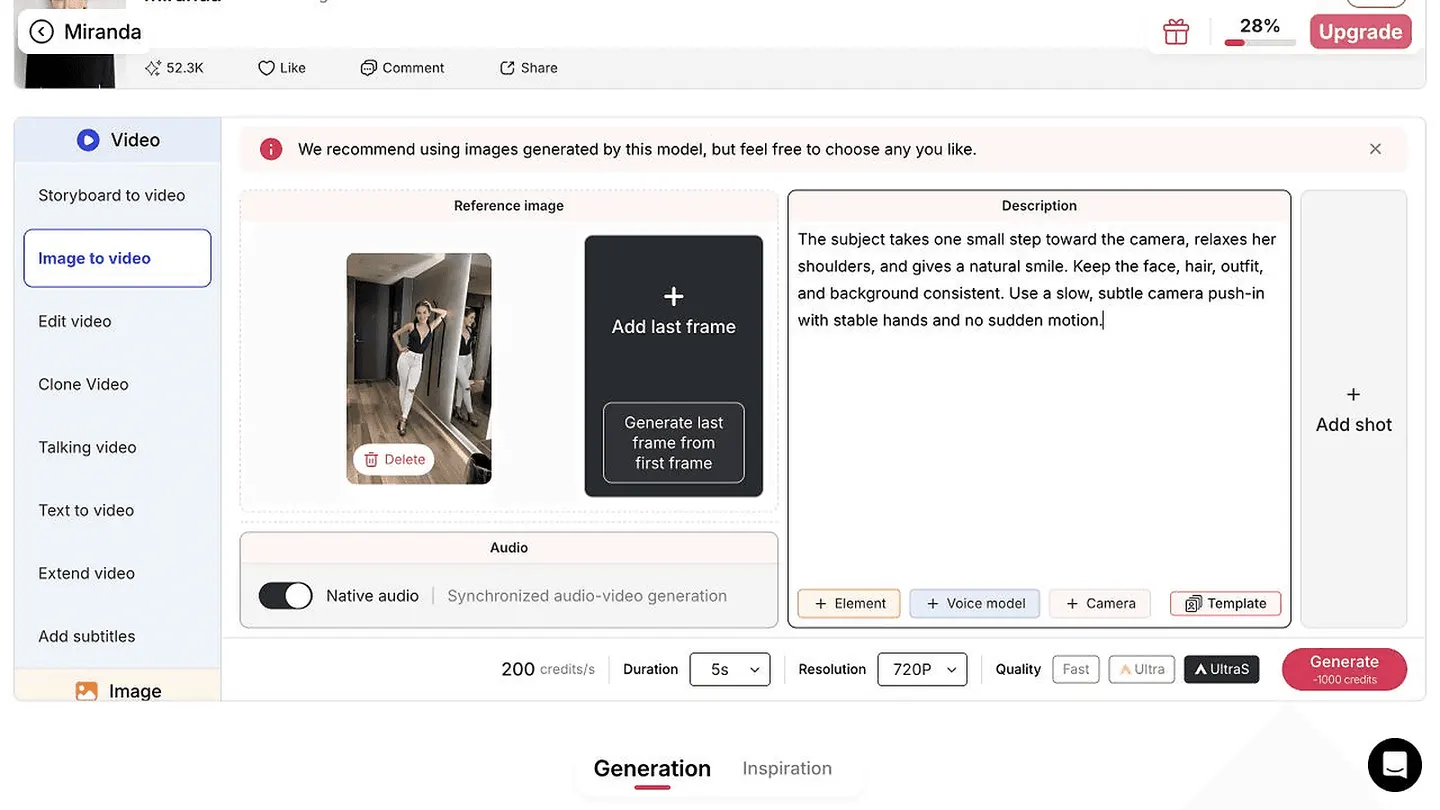This screenshot has width=1440, height=810.
Task: Choose Clone Video from sidebar
Action: pyautogui.click(x=83, y=384)
